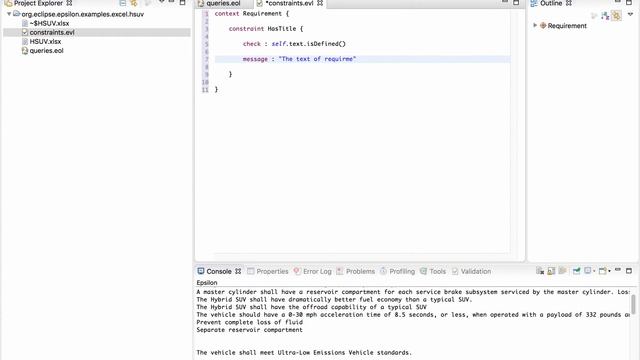Maximize the Outline view
The height and width of the screenshot is (360, 640).
[x=629, y=2]
